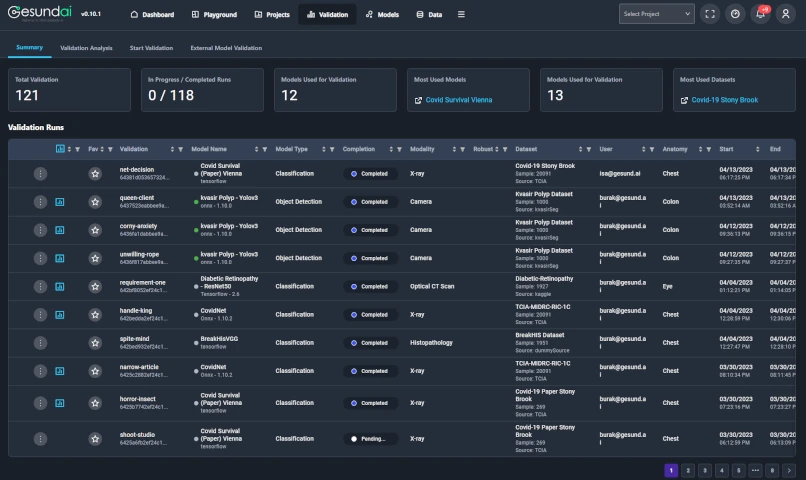Filter the Anatomy column
Screen dimensions: 806x480
708,150
